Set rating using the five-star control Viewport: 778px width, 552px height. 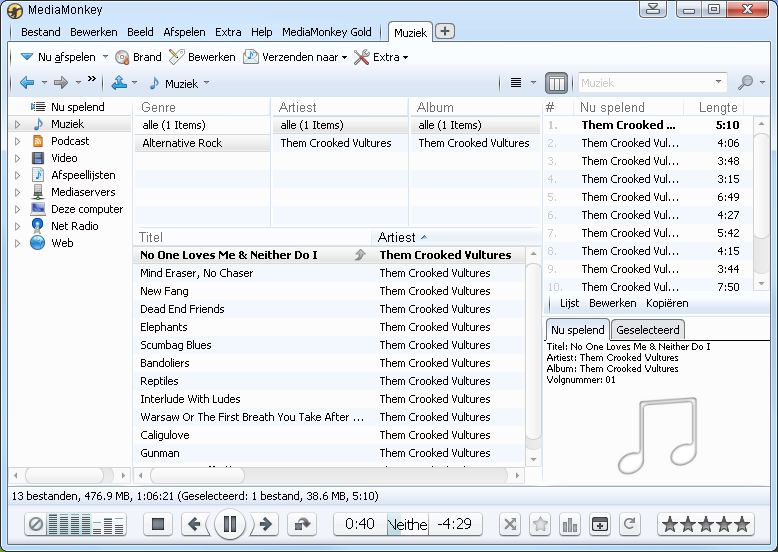click(x=705, y=524)
